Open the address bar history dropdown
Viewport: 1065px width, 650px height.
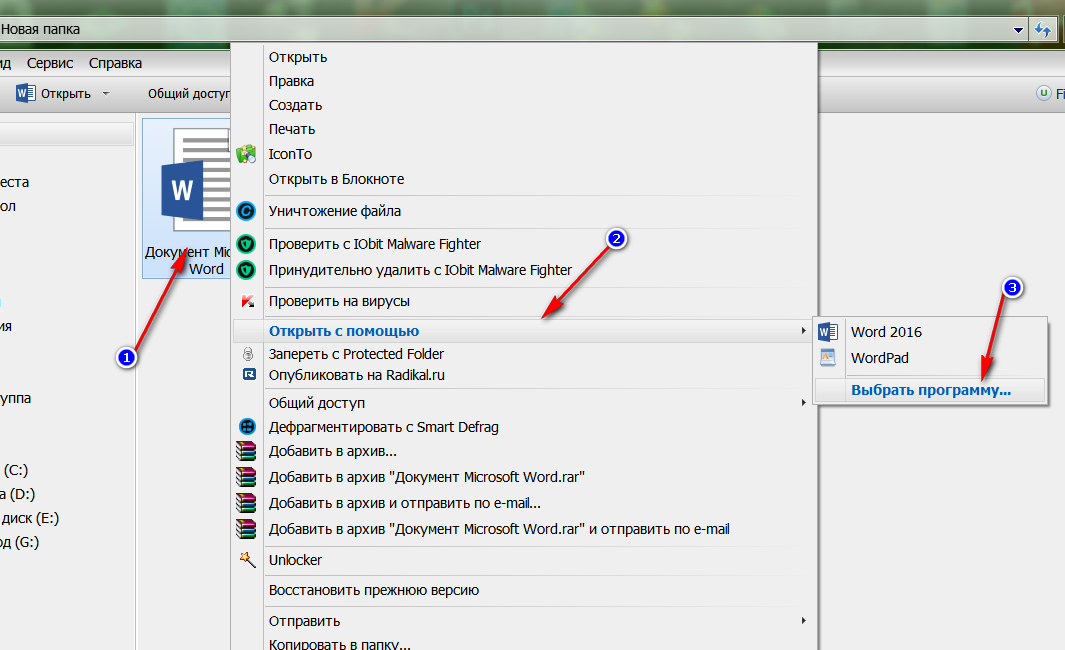coord(1018,30)
